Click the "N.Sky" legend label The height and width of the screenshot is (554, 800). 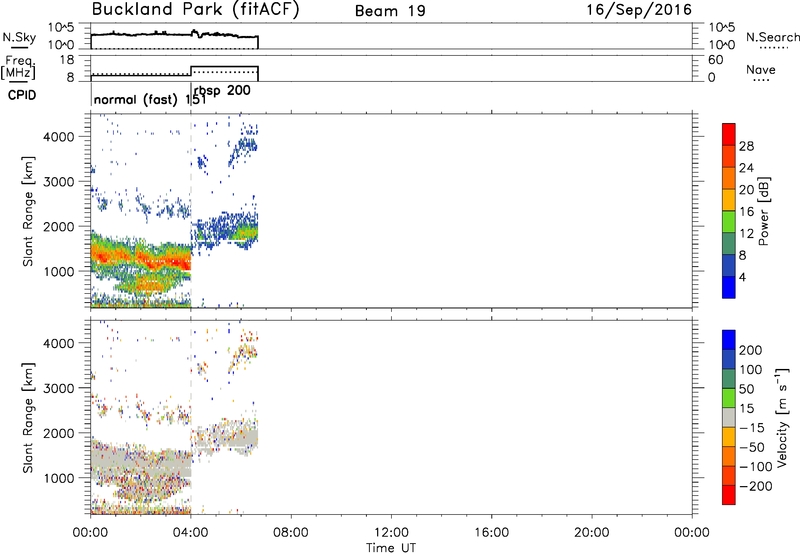(19, 37)
